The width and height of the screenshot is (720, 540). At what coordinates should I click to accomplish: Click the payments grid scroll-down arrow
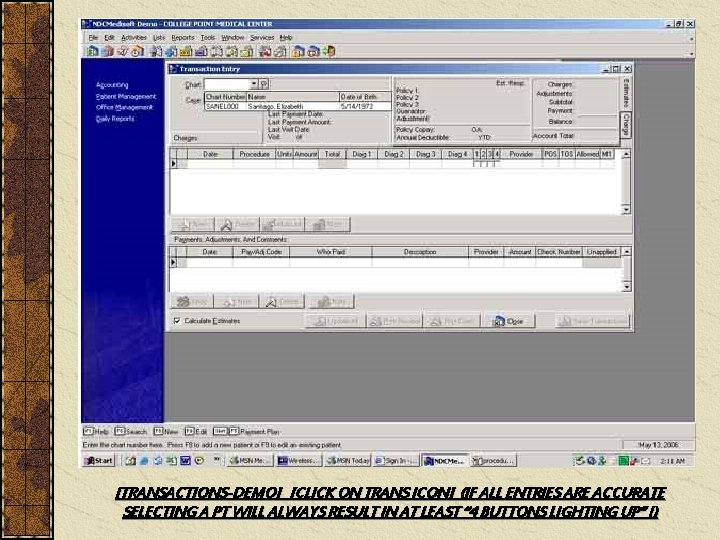[626, 287]
